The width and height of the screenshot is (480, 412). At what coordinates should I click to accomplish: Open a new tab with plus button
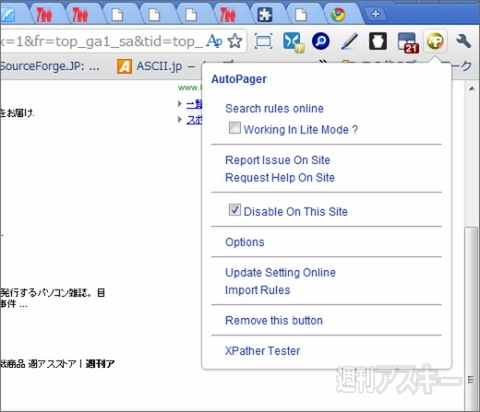pyautogui.click(x=376, y=14)
